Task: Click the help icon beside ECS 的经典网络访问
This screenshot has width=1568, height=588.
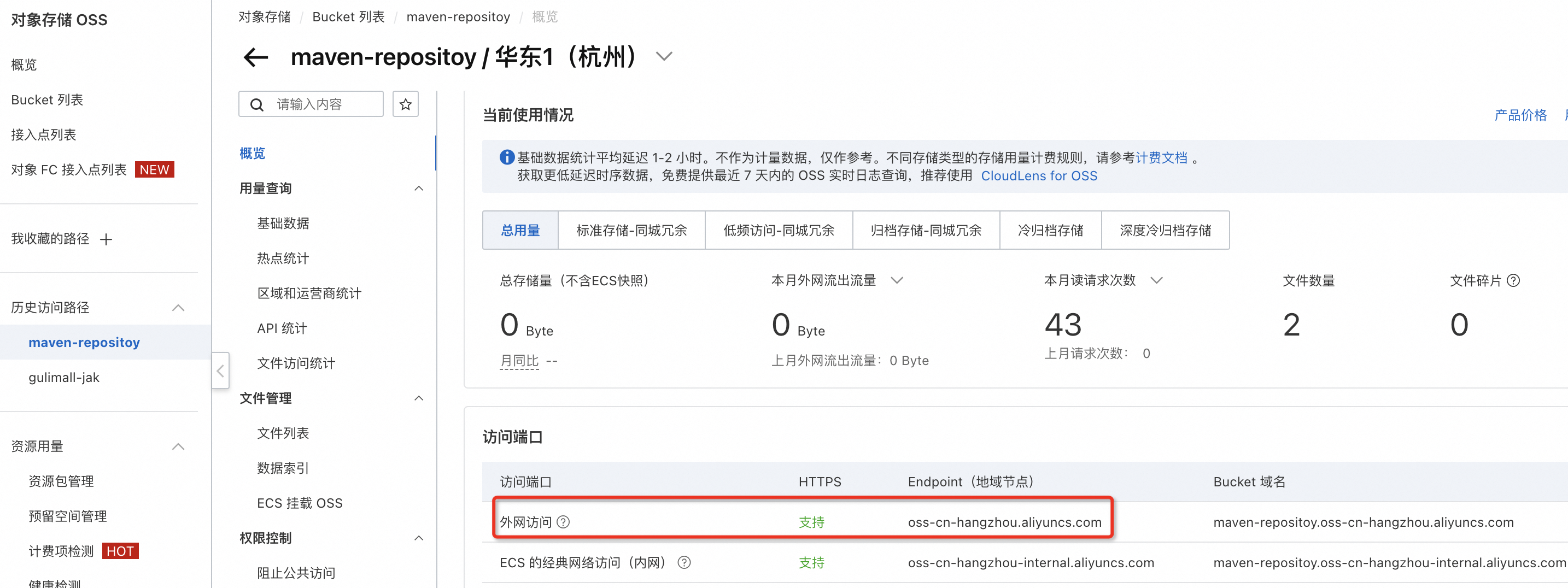Action: click(684, 562)
